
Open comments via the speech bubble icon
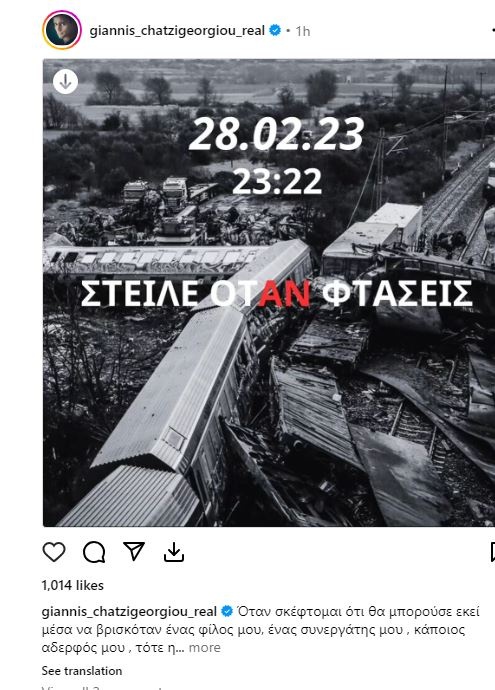[x=94, y=552]
